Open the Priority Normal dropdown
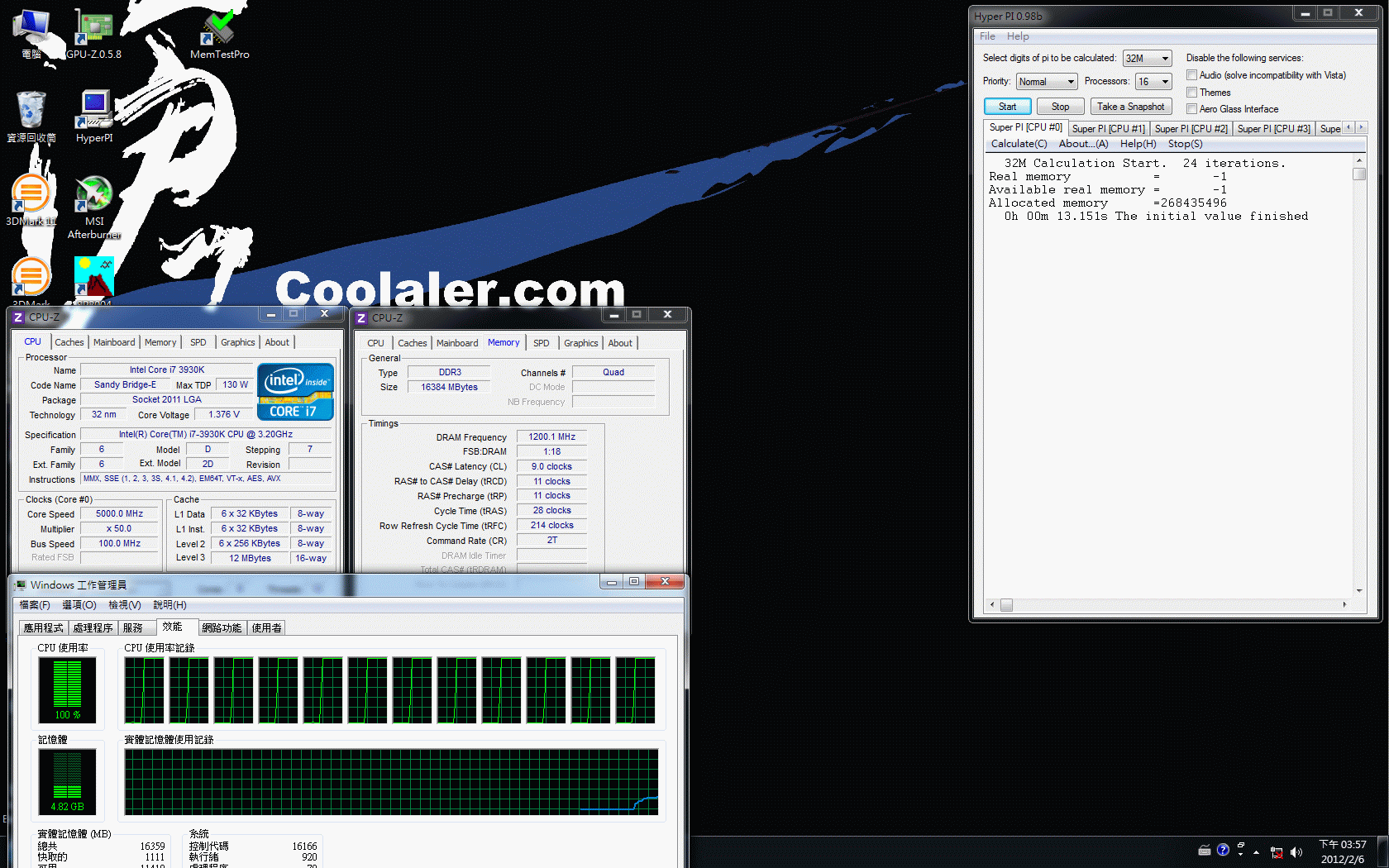 (x=1047, y=82)
